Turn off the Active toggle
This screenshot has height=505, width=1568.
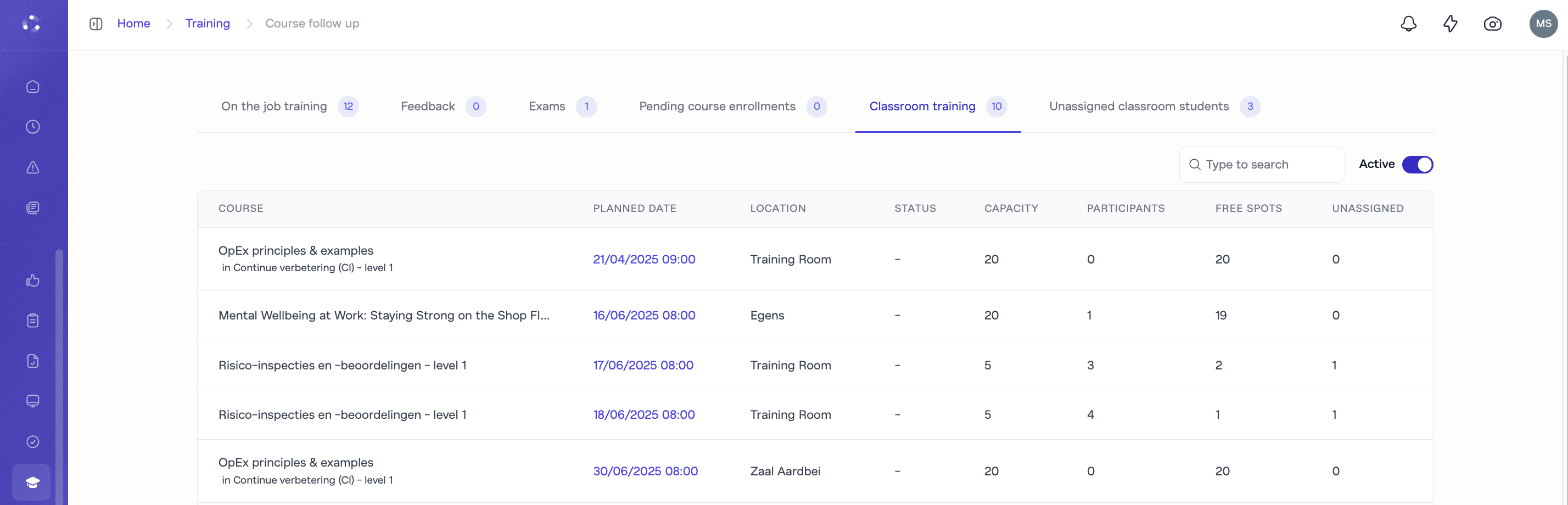1417,164
